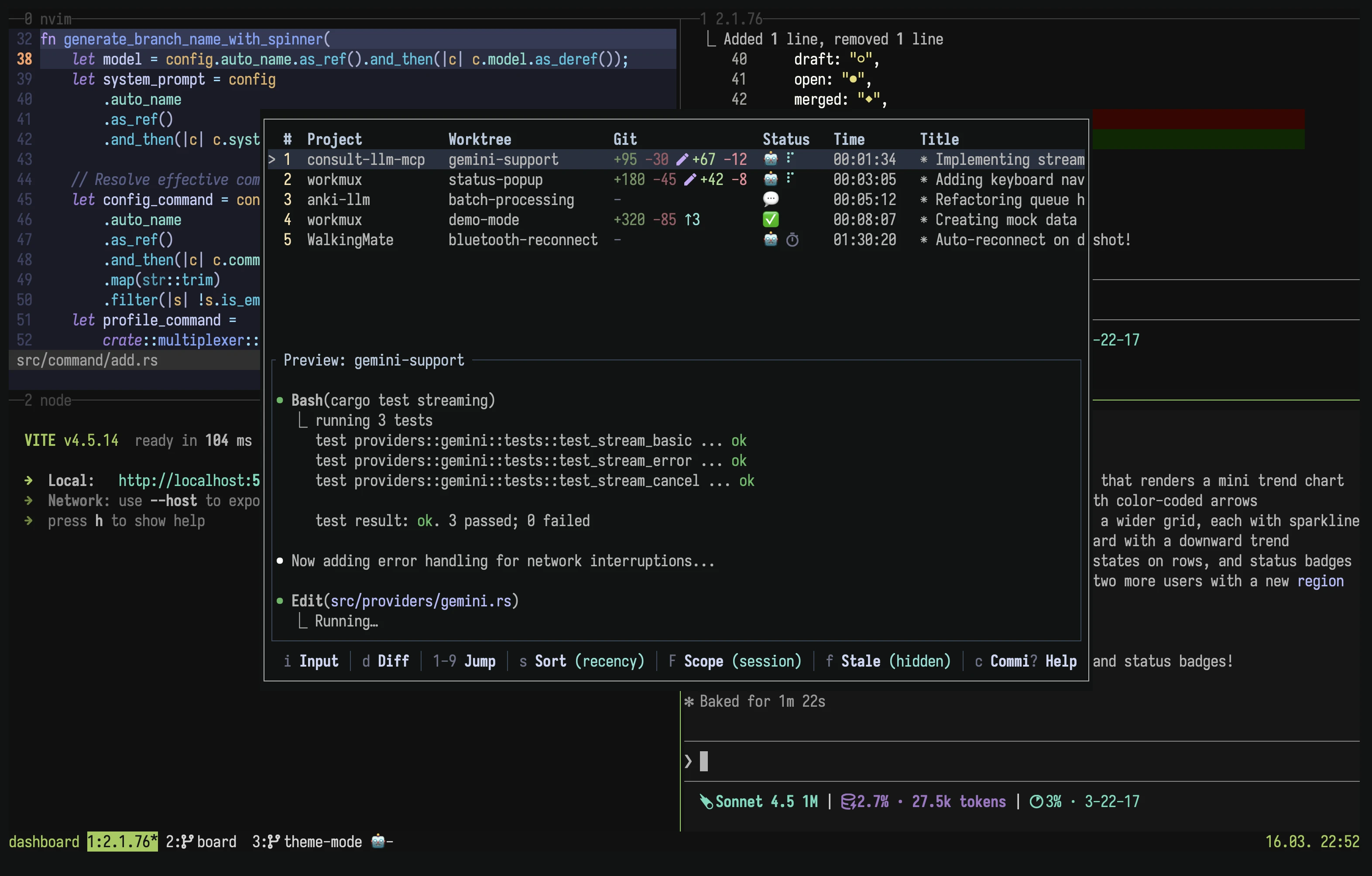Click the src/providers/gemini.rs path in preview
Screen dimensions: 1372x876
click(421, 601)
